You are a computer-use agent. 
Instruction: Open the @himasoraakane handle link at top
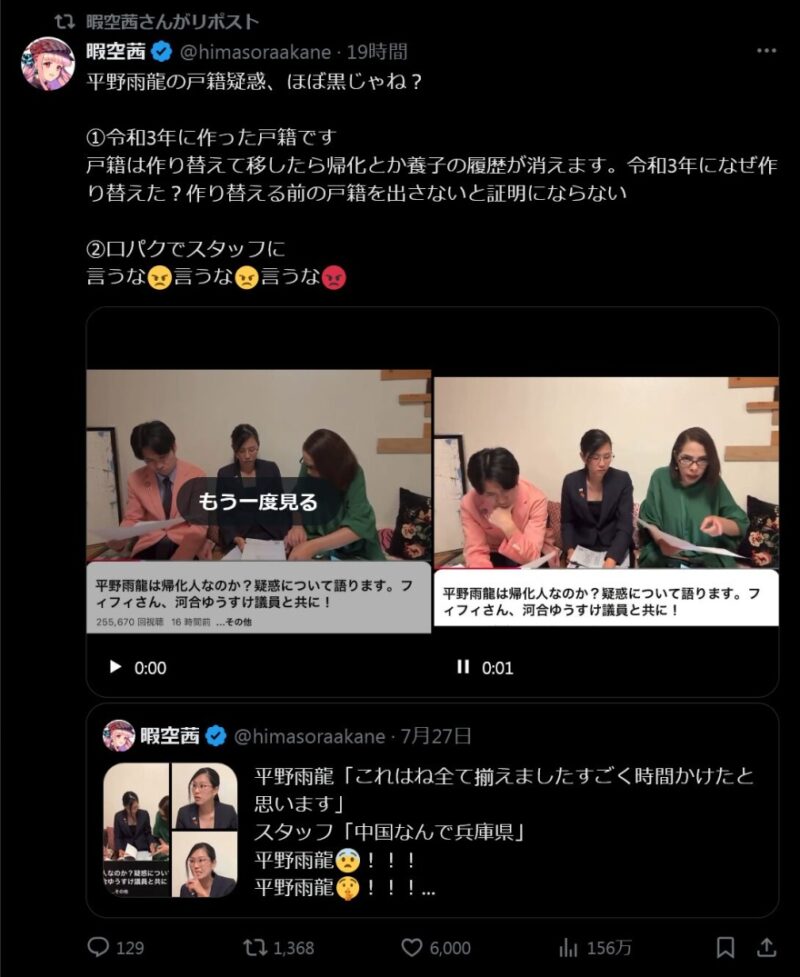coord(255,52)
